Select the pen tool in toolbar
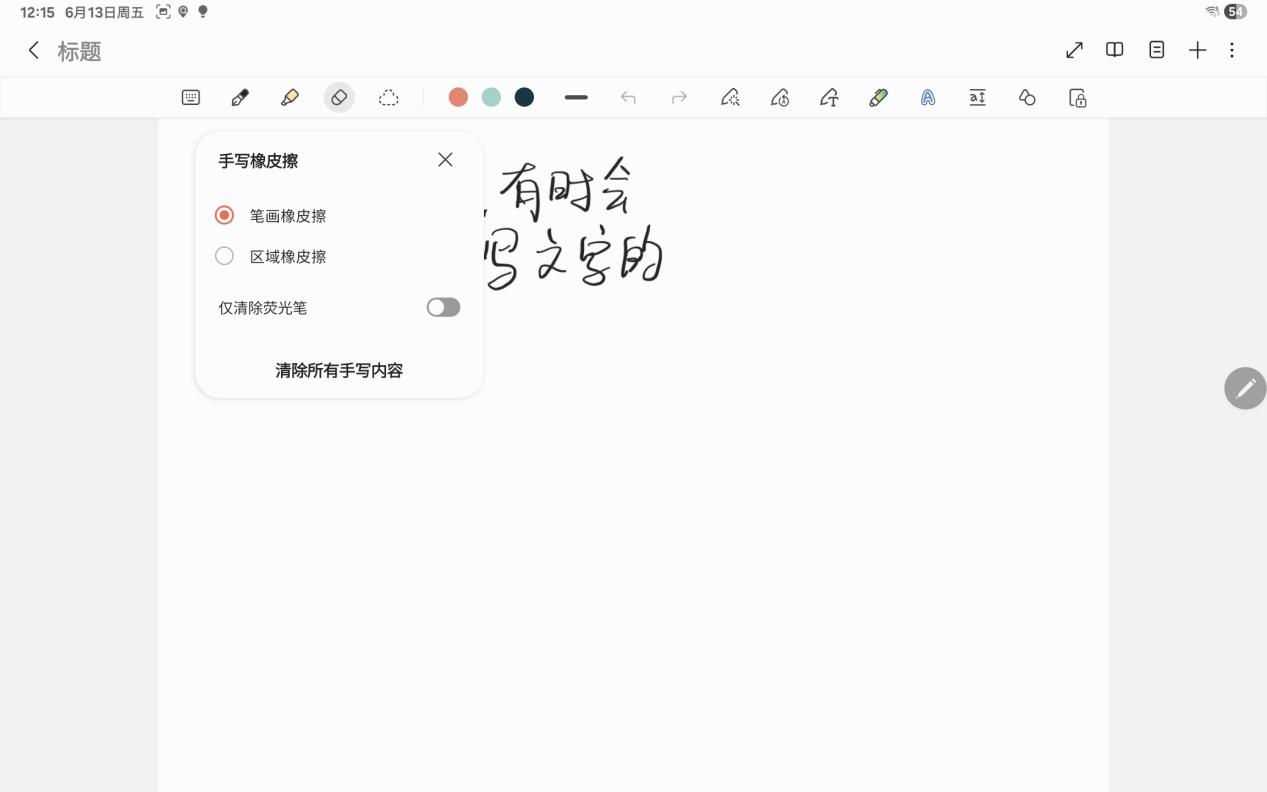This screenshot has height=792, width=1267. pyautogui.click(x=240, y=97)
